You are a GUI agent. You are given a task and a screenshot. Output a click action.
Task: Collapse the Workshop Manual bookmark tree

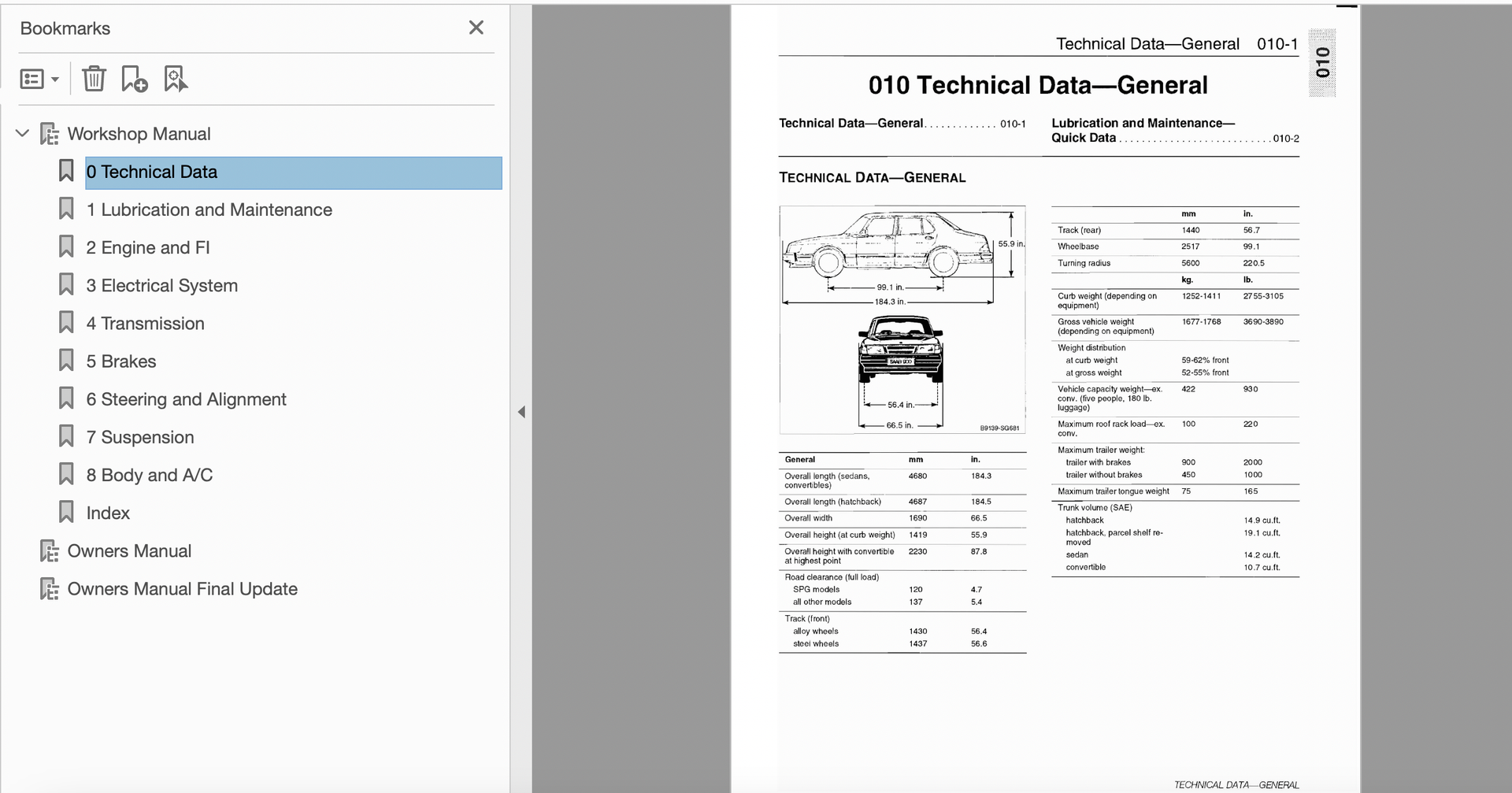pos(23,134)
